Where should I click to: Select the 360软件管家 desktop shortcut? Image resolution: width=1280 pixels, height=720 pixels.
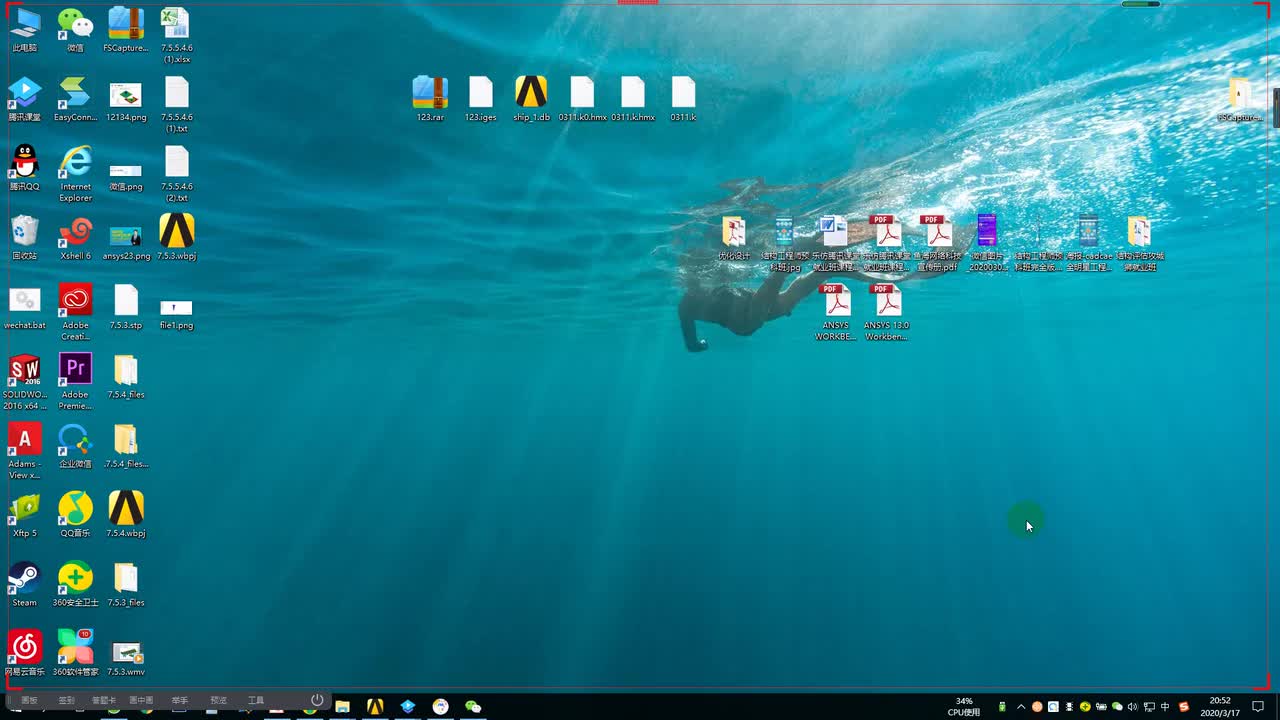click(75, 653)
